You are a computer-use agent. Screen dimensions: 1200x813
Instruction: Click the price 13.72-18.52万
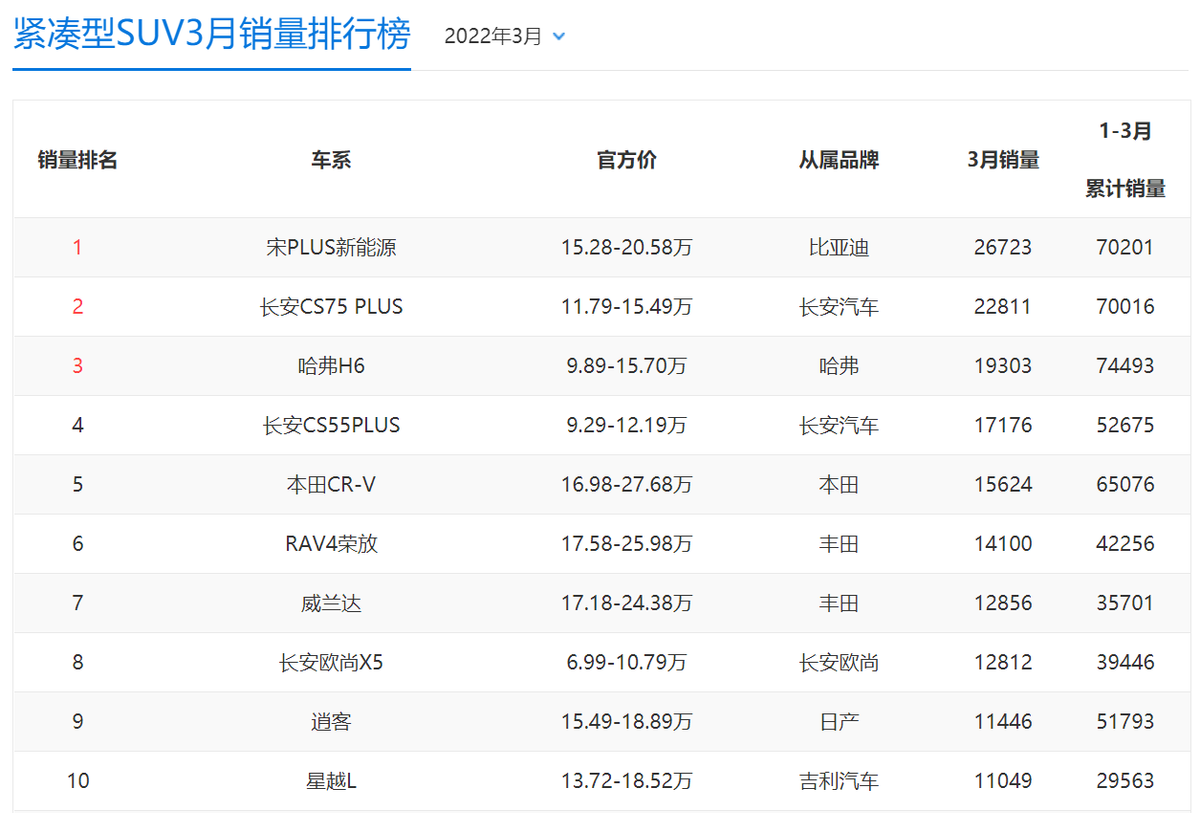click(627, 781)
